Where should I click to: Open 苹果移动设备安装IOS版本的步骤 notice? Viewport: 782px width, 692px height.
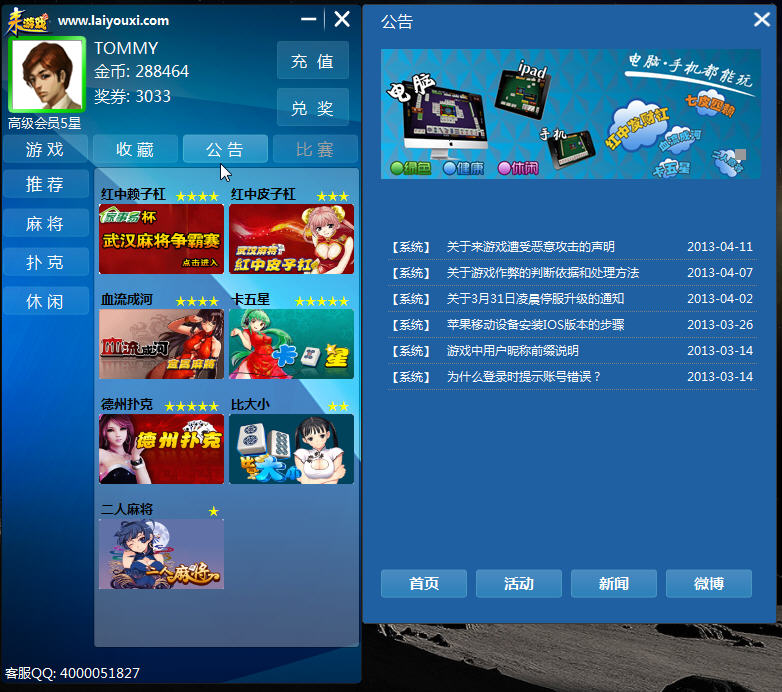click(535, 325)
